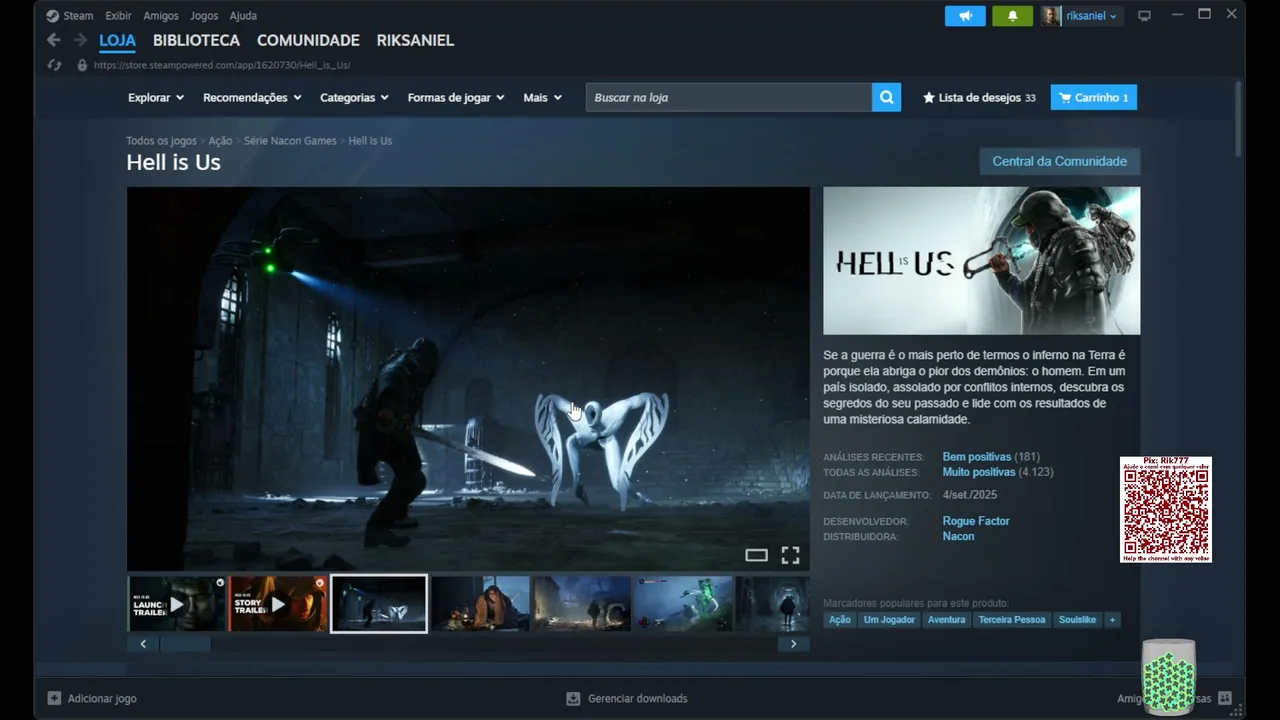The height and width of the screenshot is (720, 1280).
Task: Open the Carrinho button
Action: click(1094, 98)
